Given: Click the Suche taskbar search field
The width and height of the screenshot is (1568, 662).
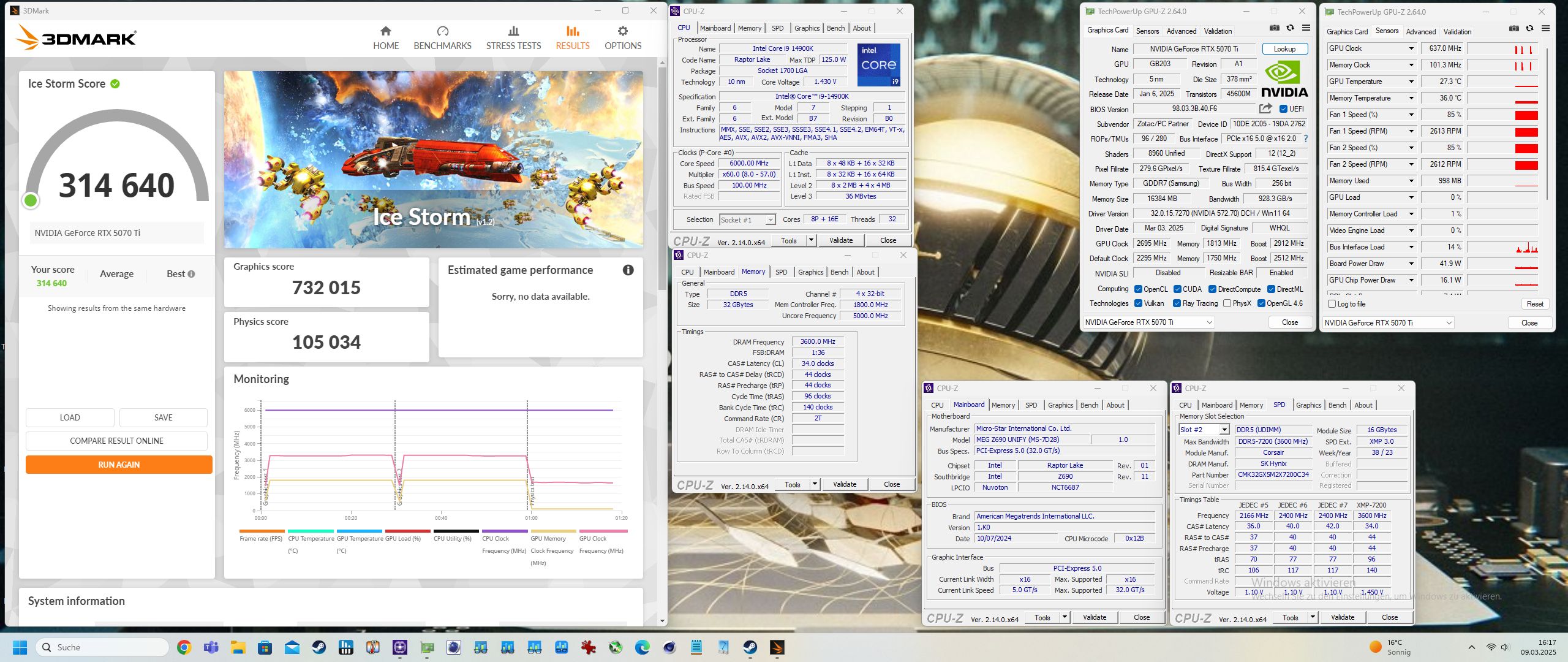Looking at the screenshot, I should tap(102, 647).
